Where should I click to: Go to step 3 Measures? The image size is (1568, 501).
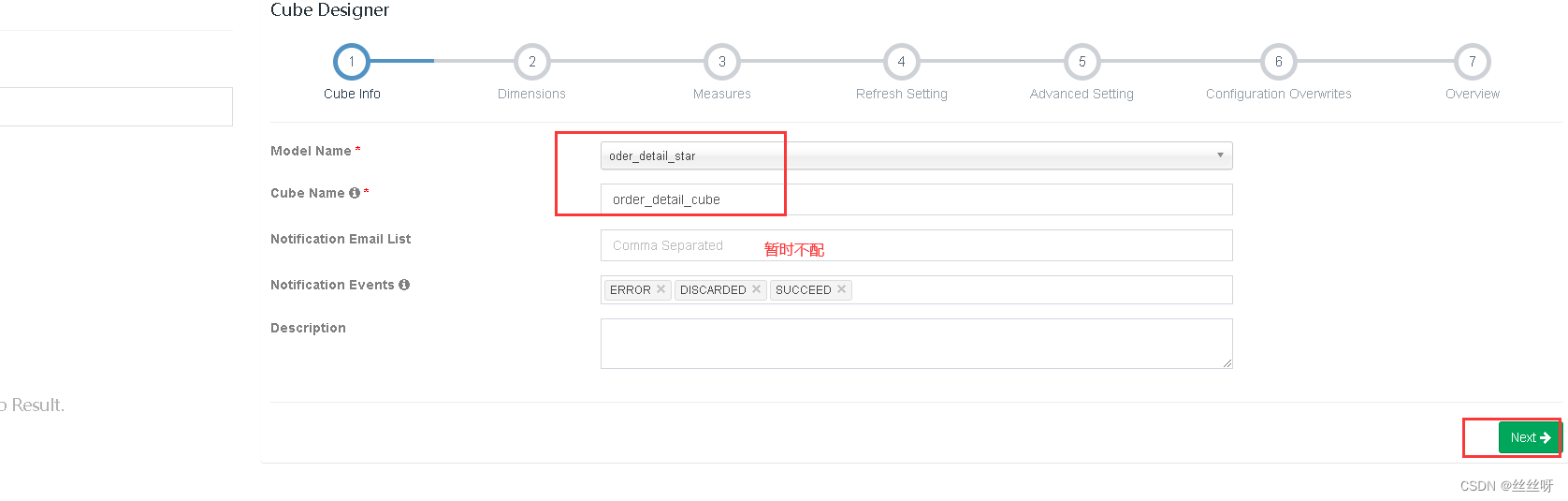722,62
